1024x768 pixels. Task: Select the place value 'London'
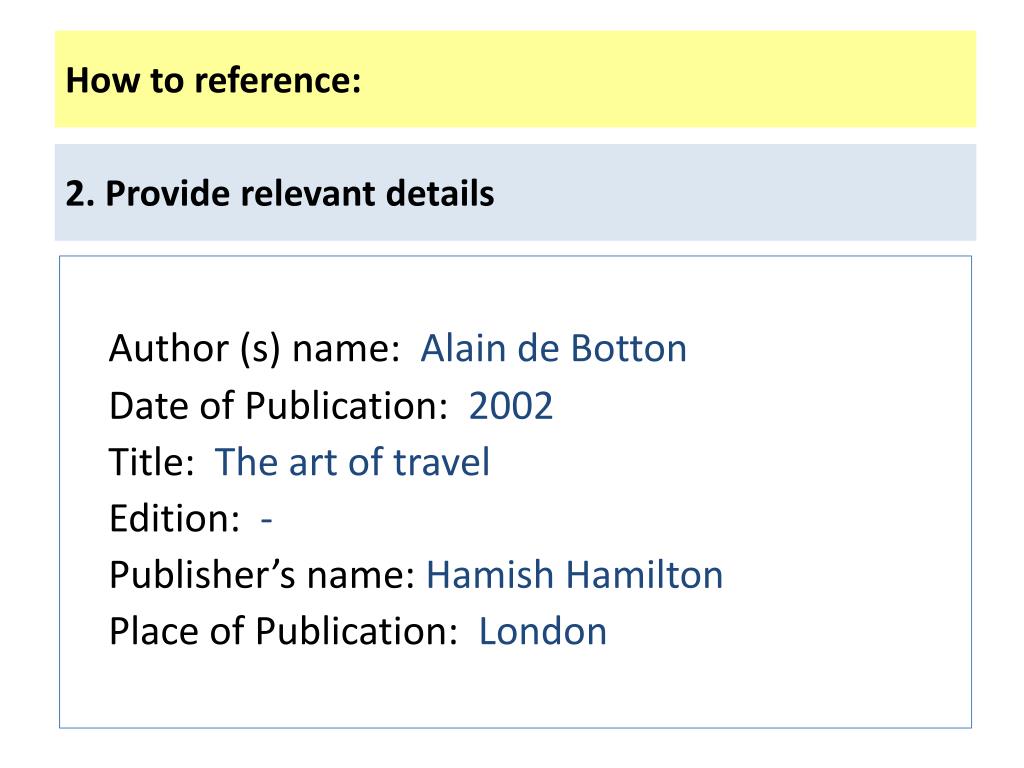click(x=543, y=632)
